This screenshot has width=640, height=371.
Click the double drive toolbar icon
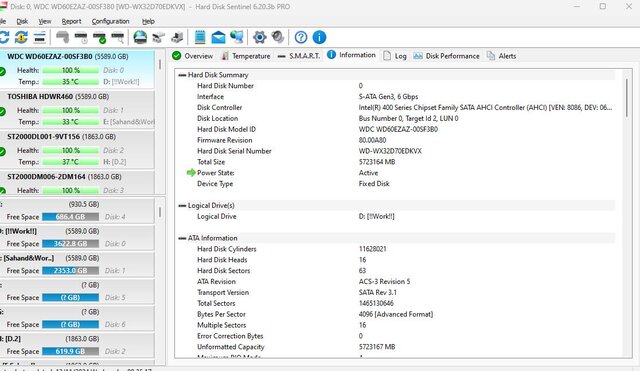pos(158,38)
